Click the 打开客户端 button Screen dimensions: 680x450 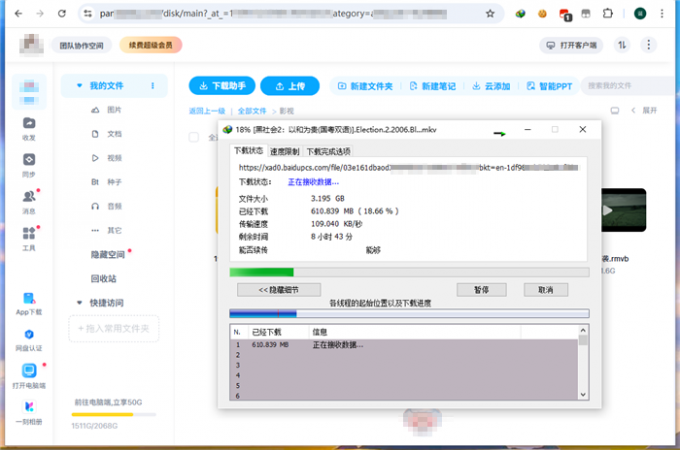[x=571, y=45]
